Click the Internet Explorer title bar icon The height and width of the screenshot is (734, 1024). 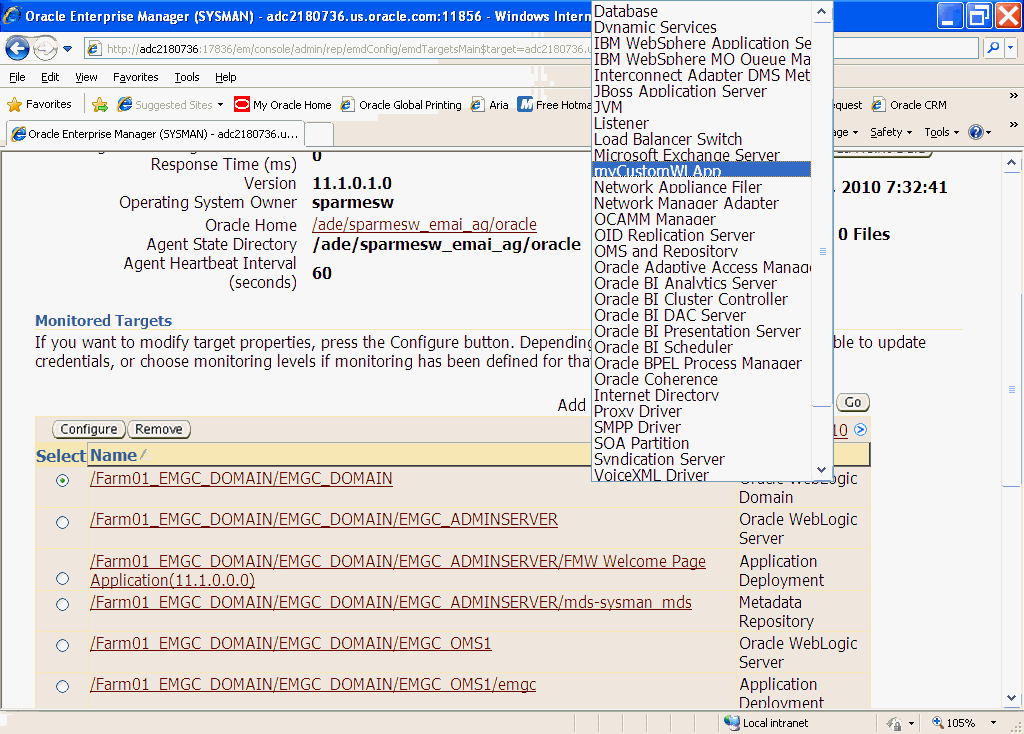pos(11,15)
